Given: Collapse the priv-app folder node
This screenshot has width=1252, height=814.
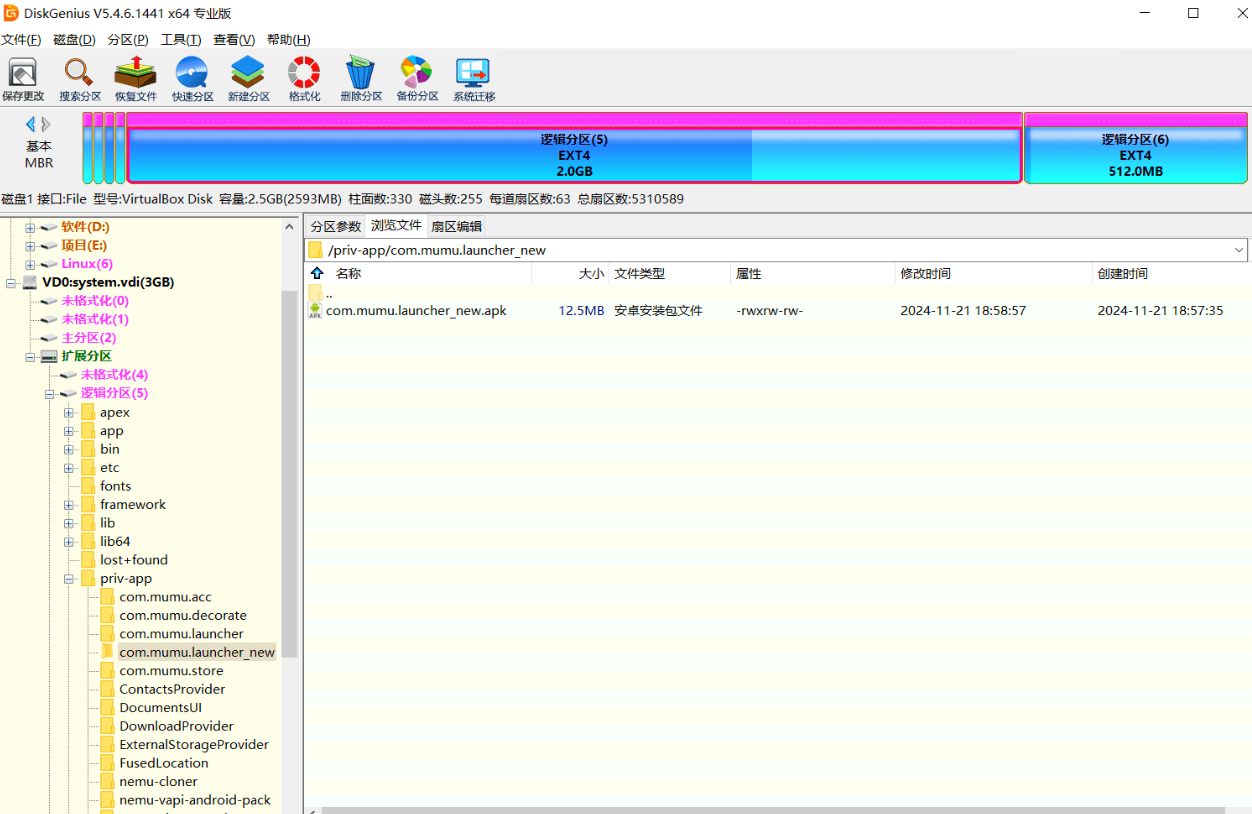Looking at the screenshot, I should pyautogui.click(x=69, y=579).
